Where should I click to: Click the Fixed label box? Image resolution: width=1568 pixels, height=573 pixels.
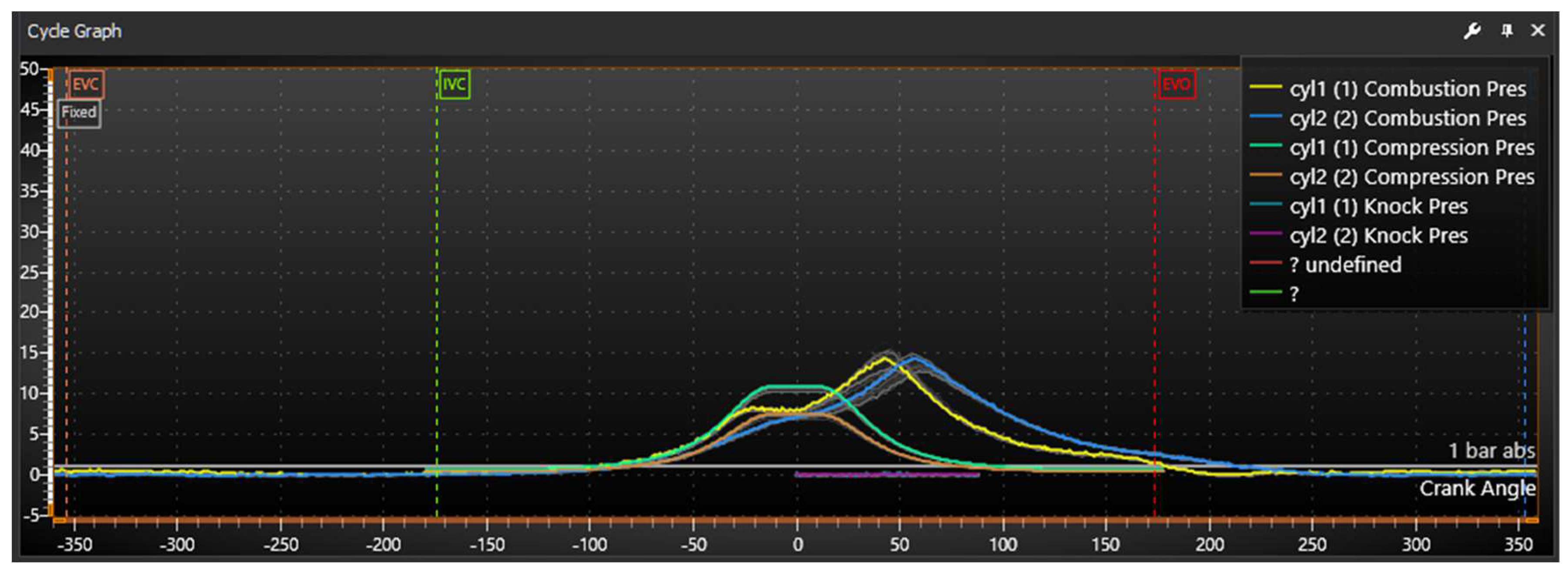(79, 113)
